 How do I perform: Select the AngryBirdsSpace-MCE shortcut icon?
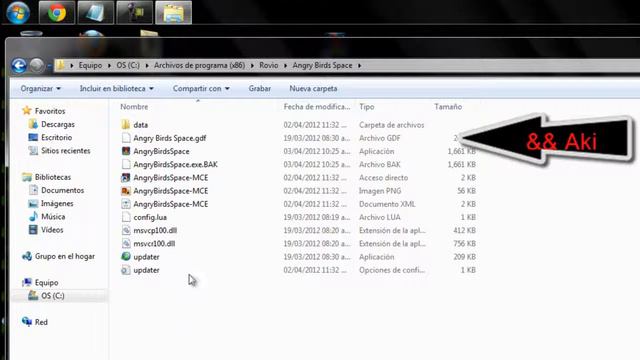coord(126,178)
